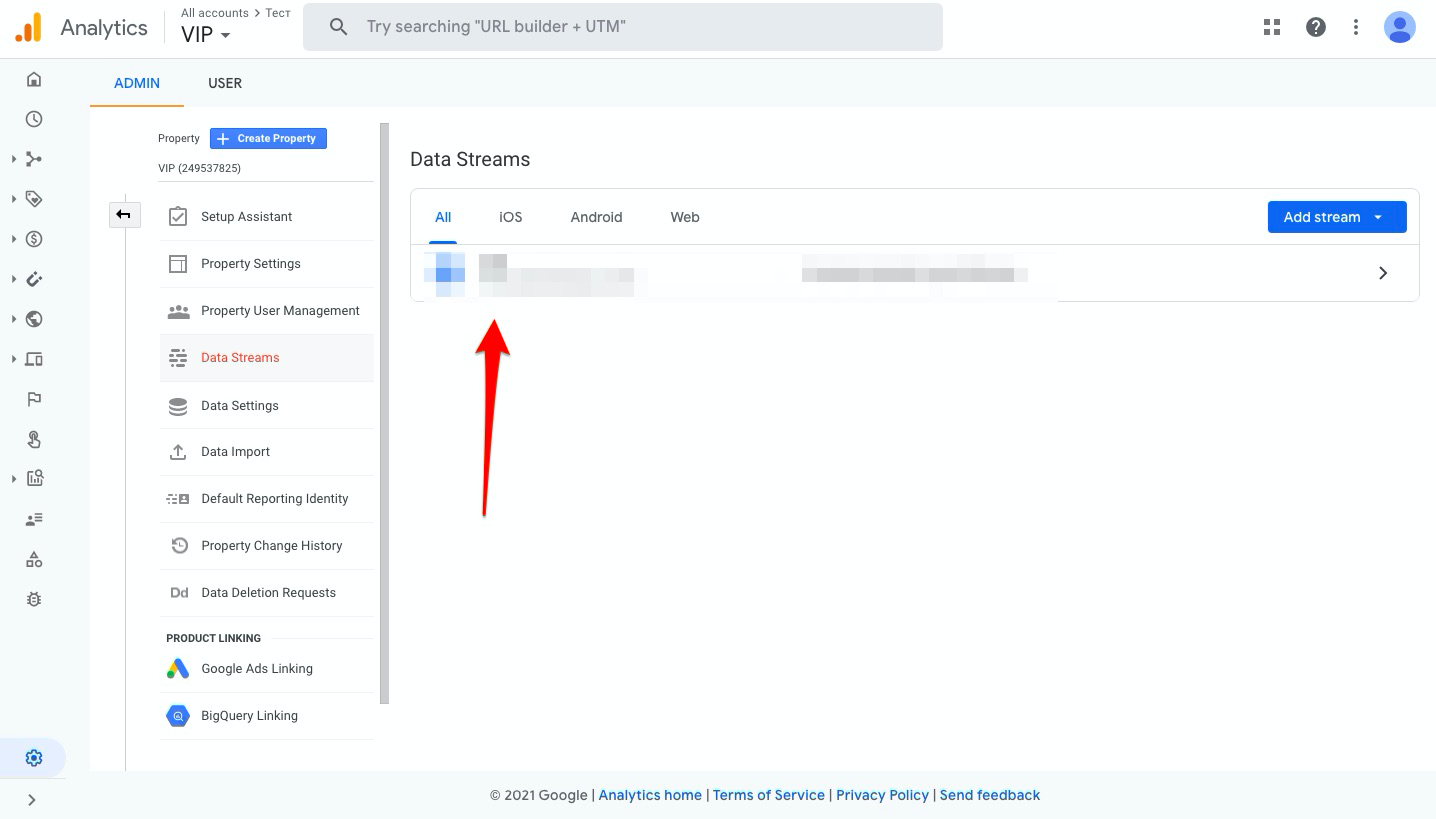Screen dimensions: 1436x819
Task: Select the Android streams tab
Action: 597,217
